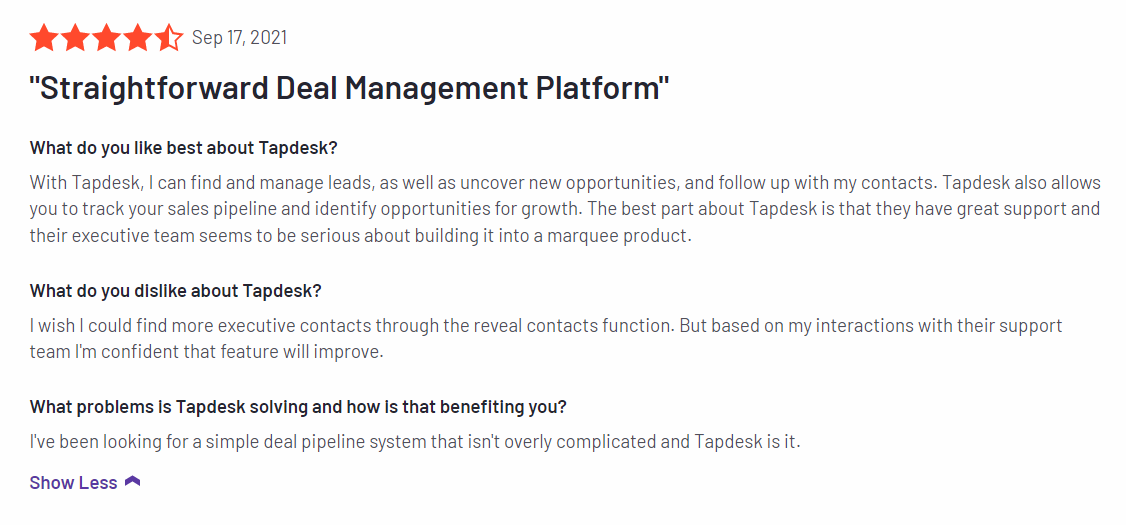Select the fourth rating star
This screenshot has width=1126, height=525.
(x=137, y=38)
